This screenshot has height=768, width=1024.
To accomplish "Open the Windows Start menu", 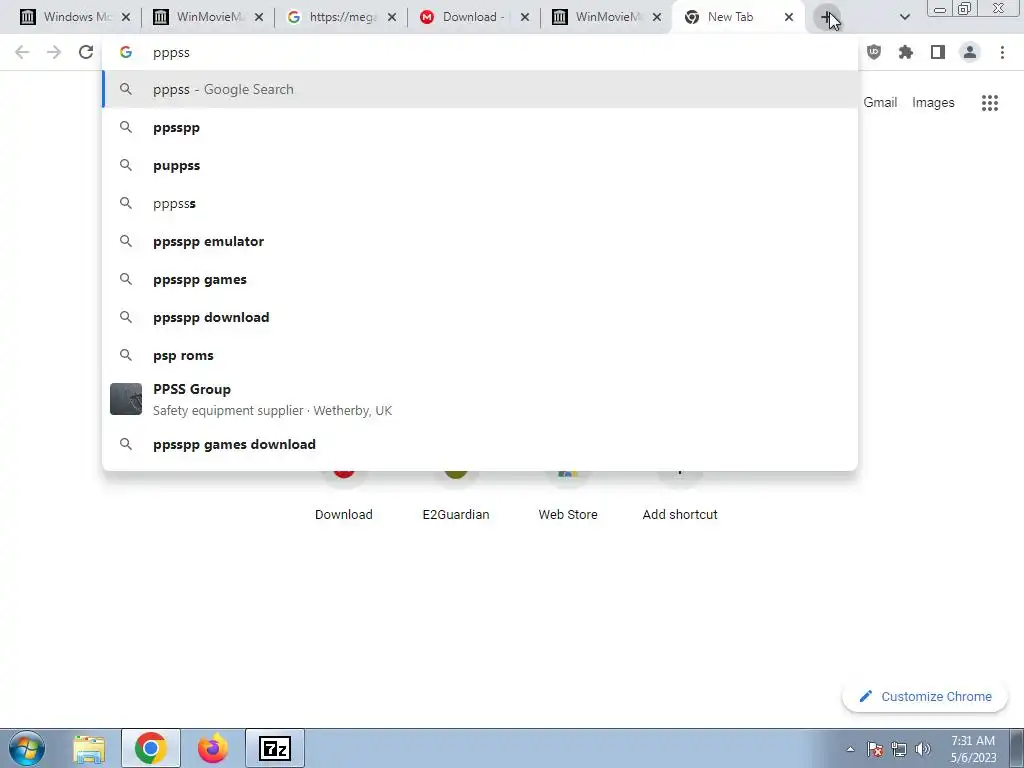I will 26,748.
